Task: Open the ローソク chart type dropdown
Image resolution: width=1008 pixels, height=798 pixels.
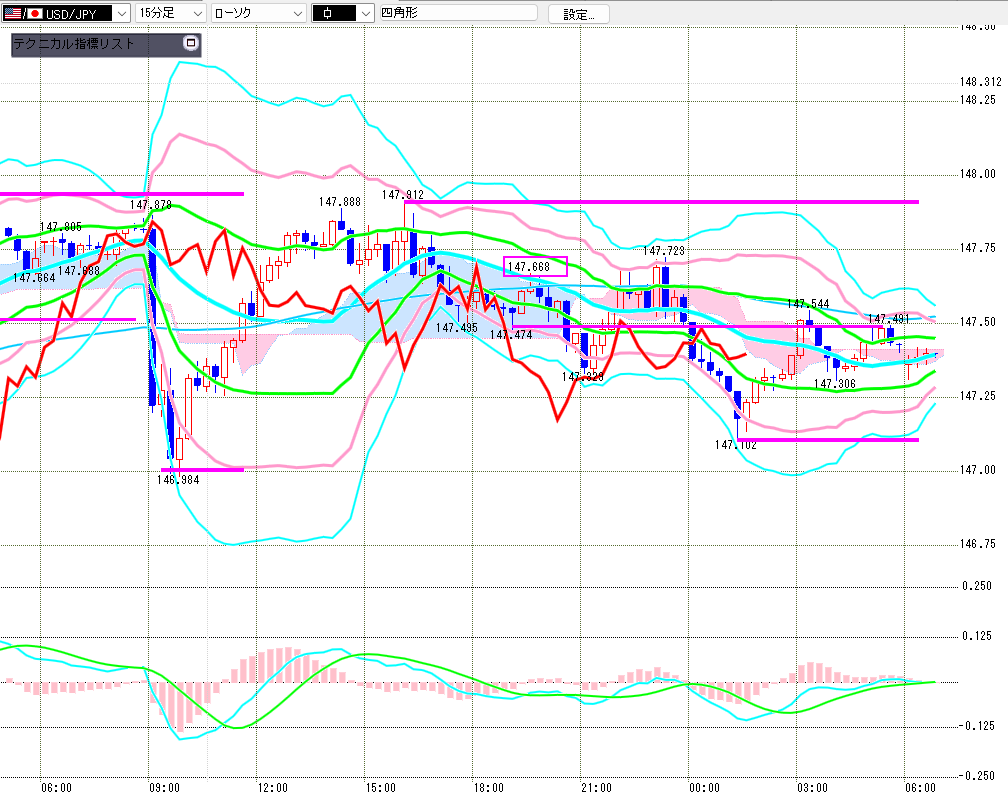Action: click(258, 13)
